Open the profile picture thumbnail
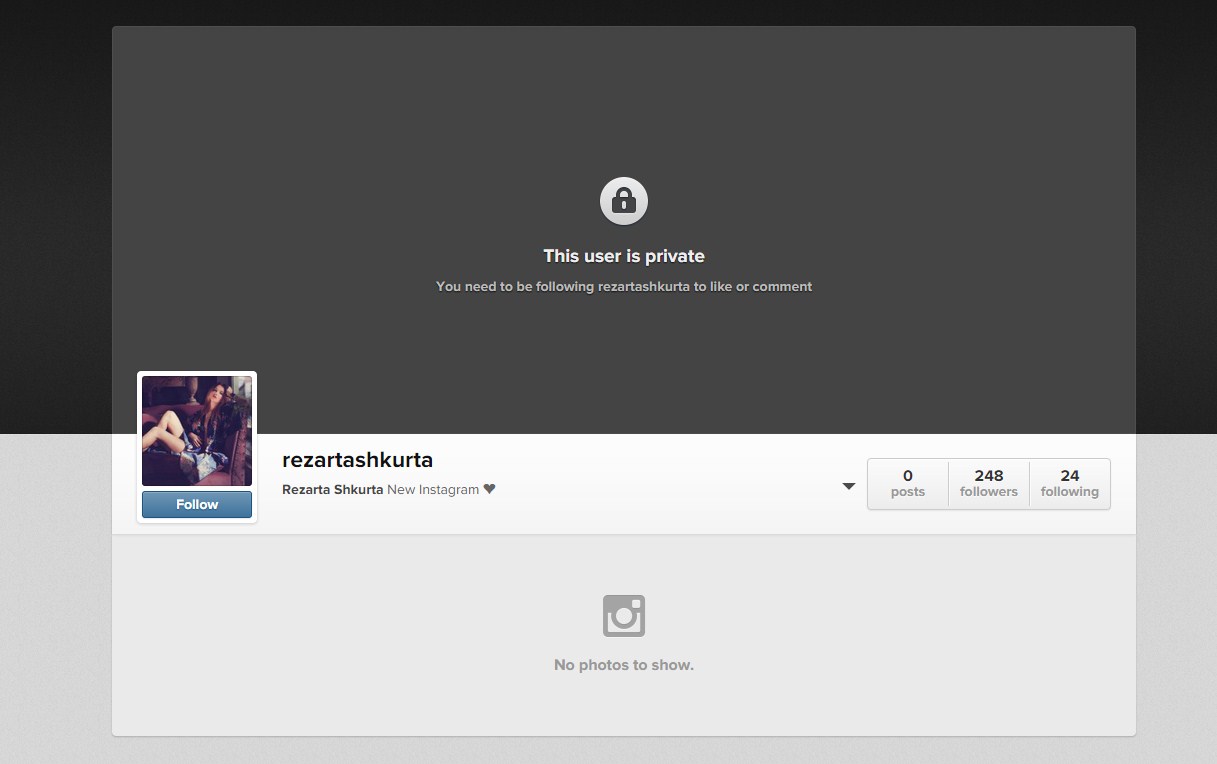 tap(197, 431)
